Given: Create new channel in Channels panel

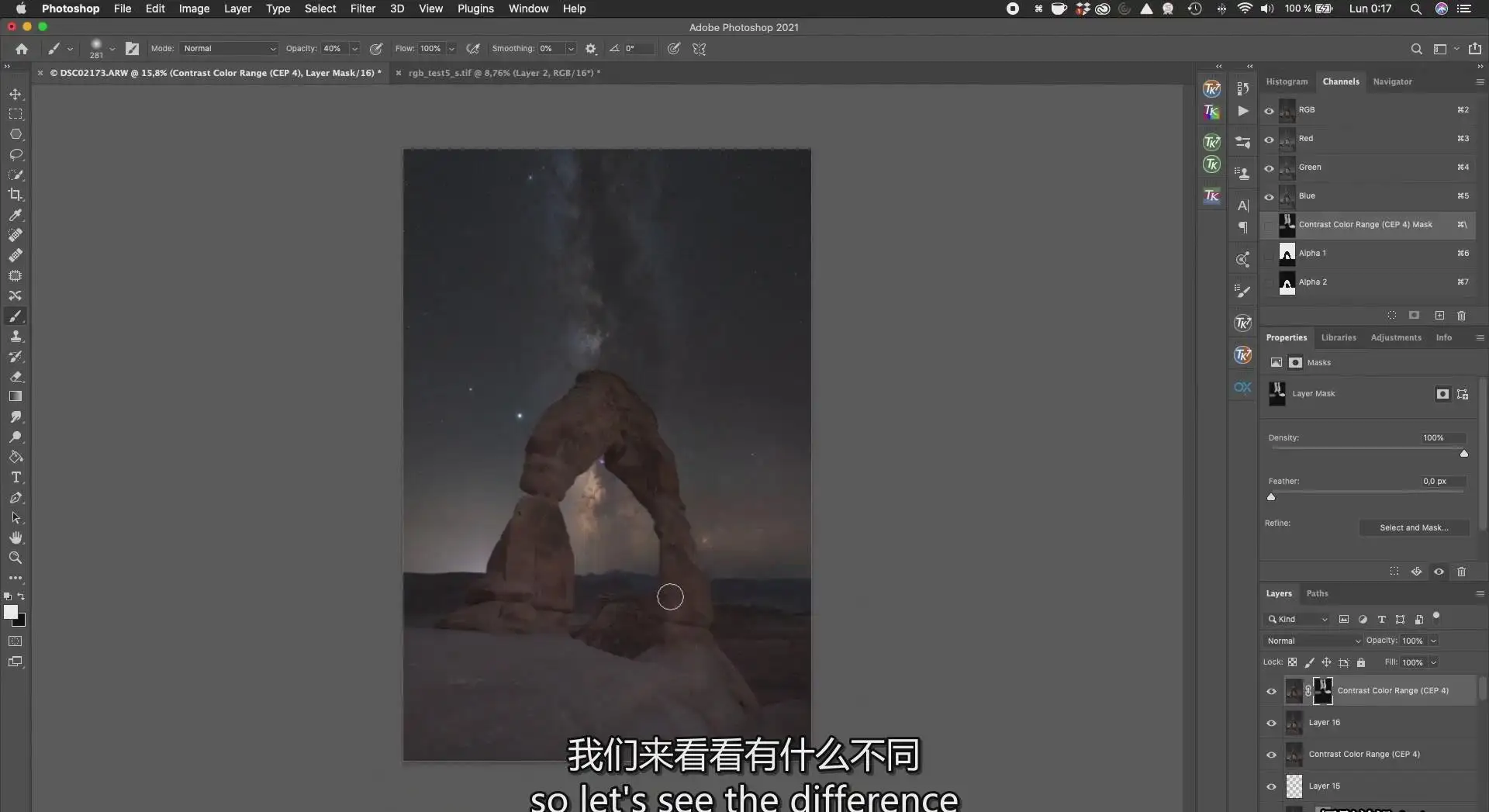Looking at the screenshot, I should point(1439,316).
